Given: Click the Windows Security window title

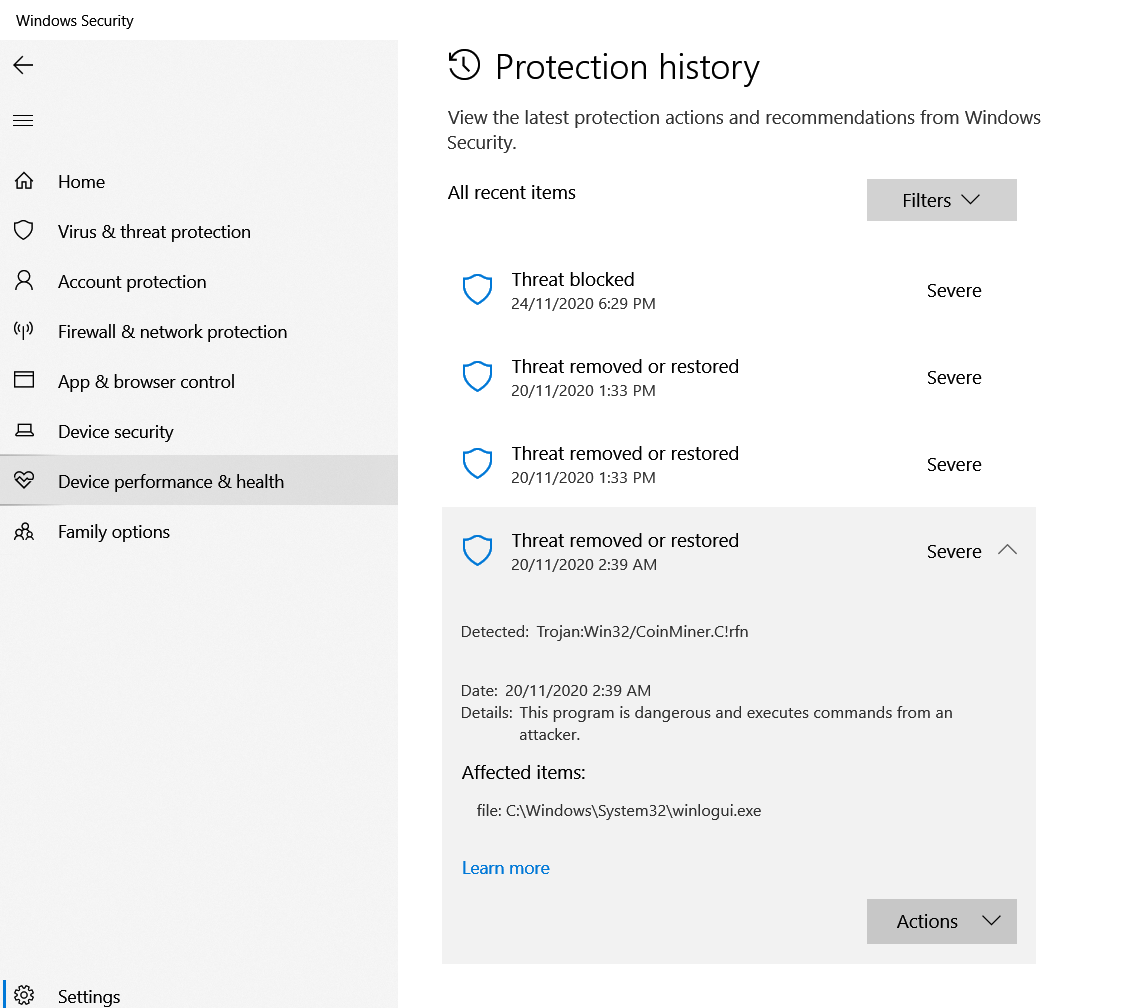Looking at the screenshot, I should (75, 20).
